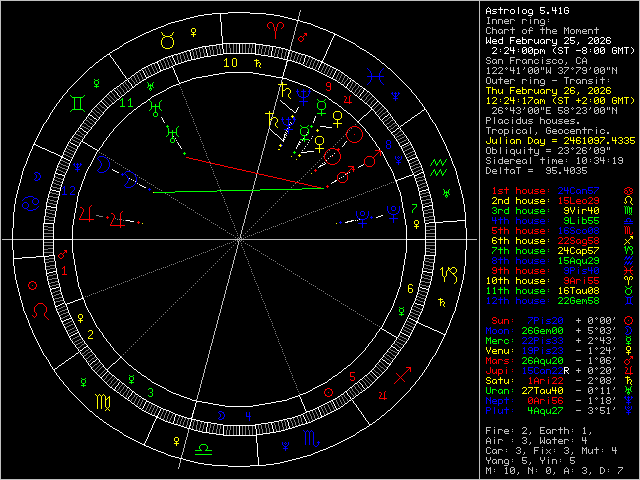Select the green aspect line in the chart
This screenshot has width=640, height=480.
(240, 190)
